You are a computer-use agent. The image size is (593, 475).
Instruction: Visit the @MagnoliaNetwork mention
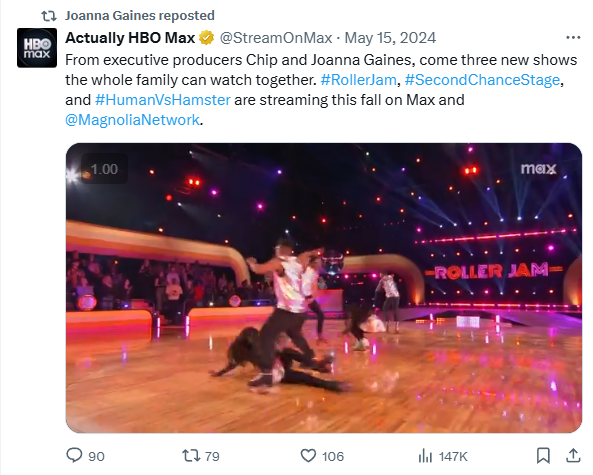tap(132, 120)
